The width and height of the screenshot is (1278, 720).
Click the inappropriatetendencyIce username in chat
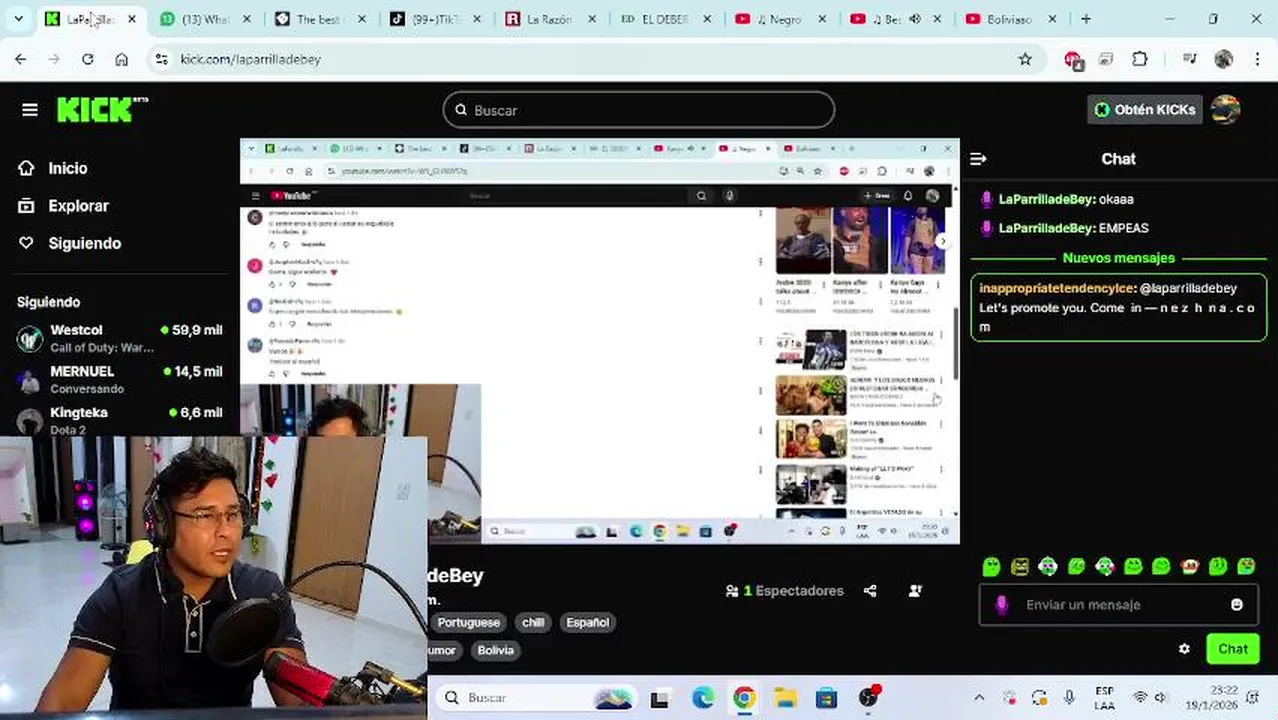[1056, 288]
